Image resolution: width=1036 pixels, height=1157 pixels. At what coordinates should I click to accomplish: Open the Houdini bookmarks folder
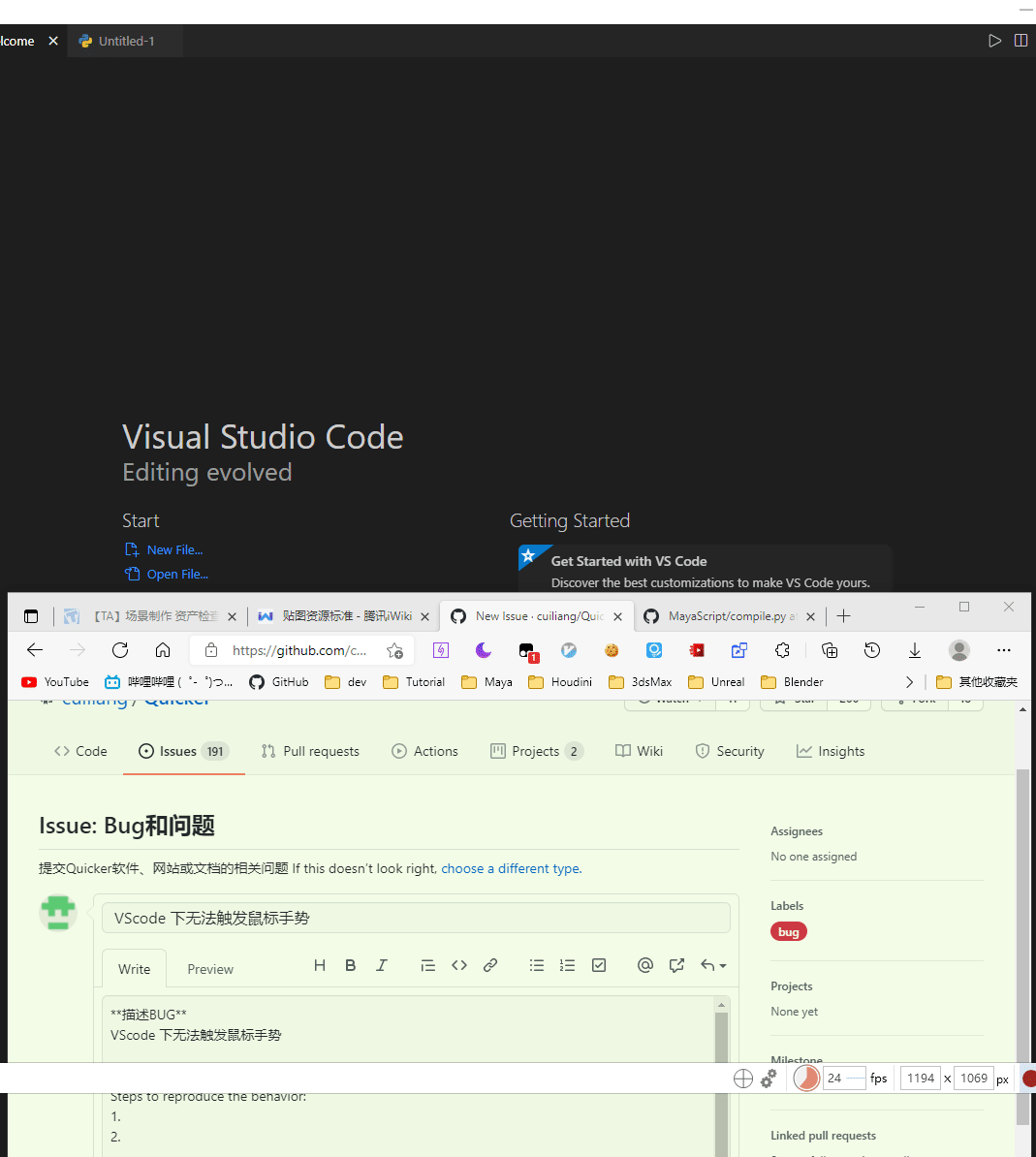coord(561,682)
